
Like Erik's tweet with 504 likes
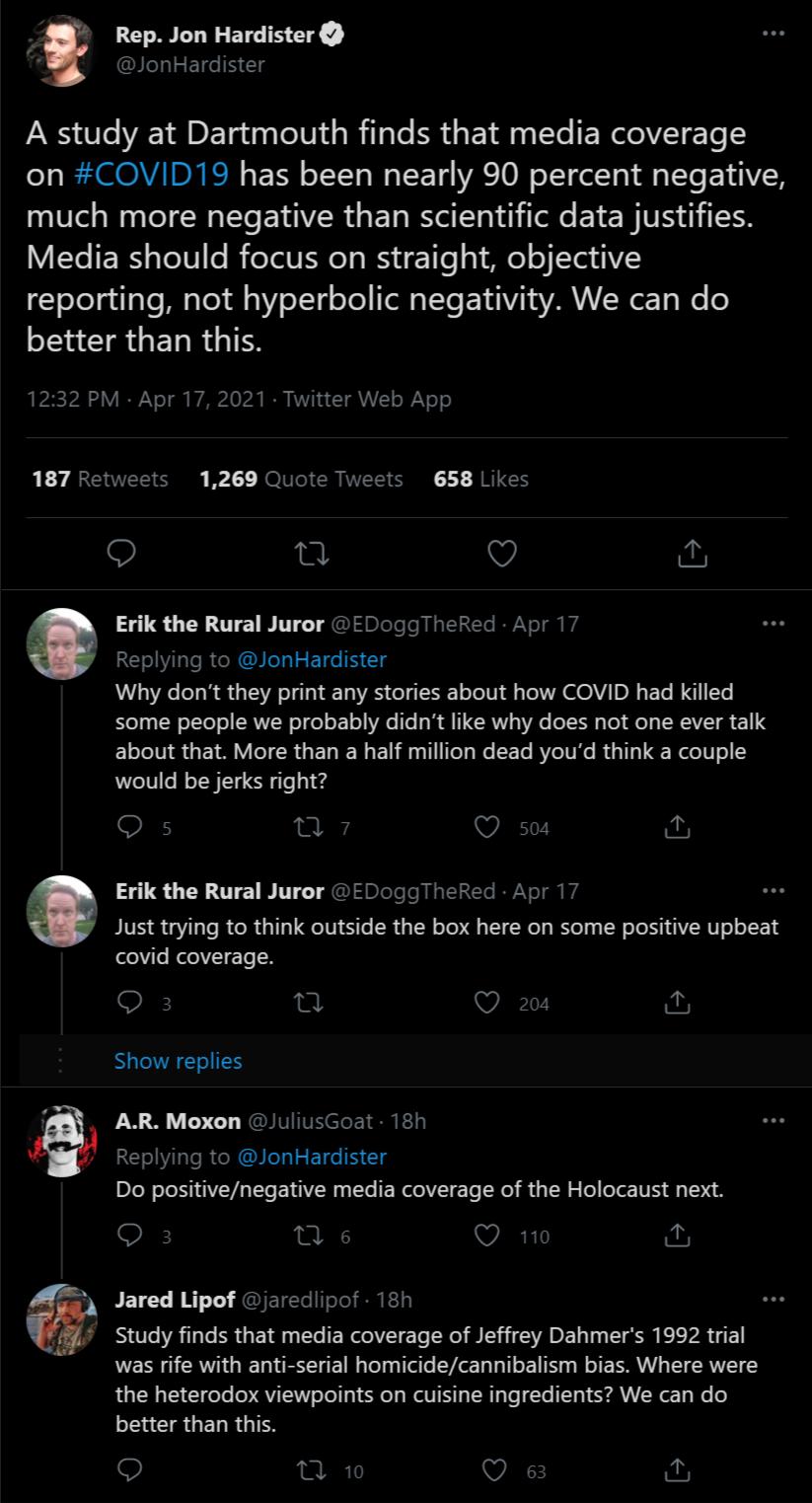tap(487, 827)
